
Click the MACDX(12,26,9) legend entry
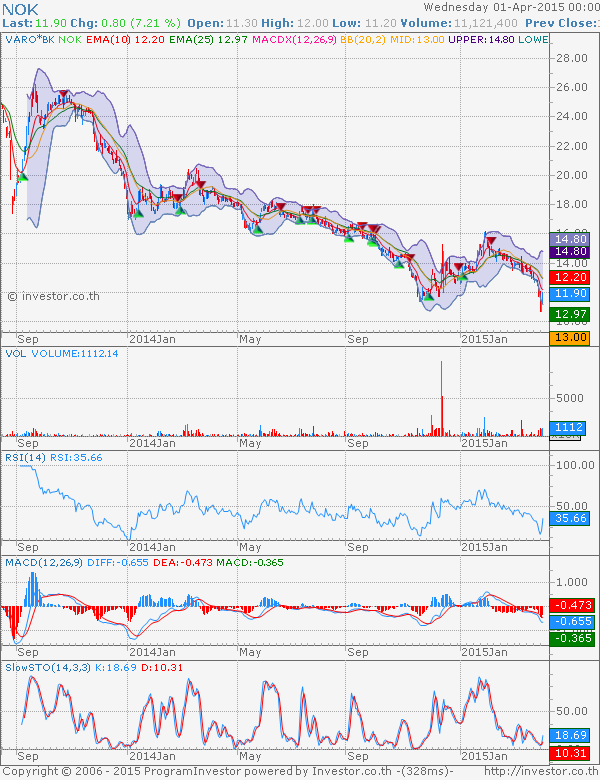[x=295, y=39]
